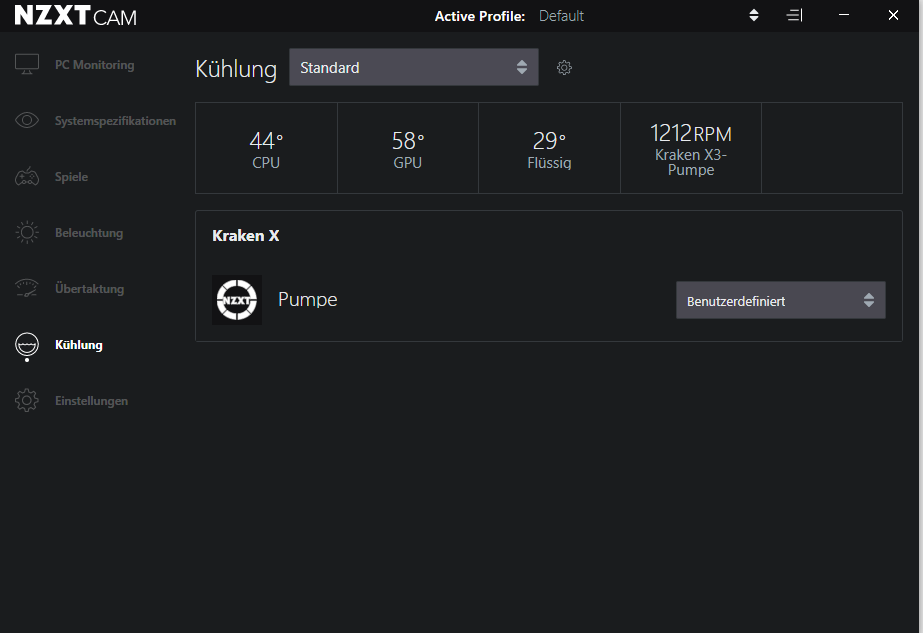Minimize the NZXT CAM window
This screenshot has height=633, width=923.
click(x=844, y=15)
